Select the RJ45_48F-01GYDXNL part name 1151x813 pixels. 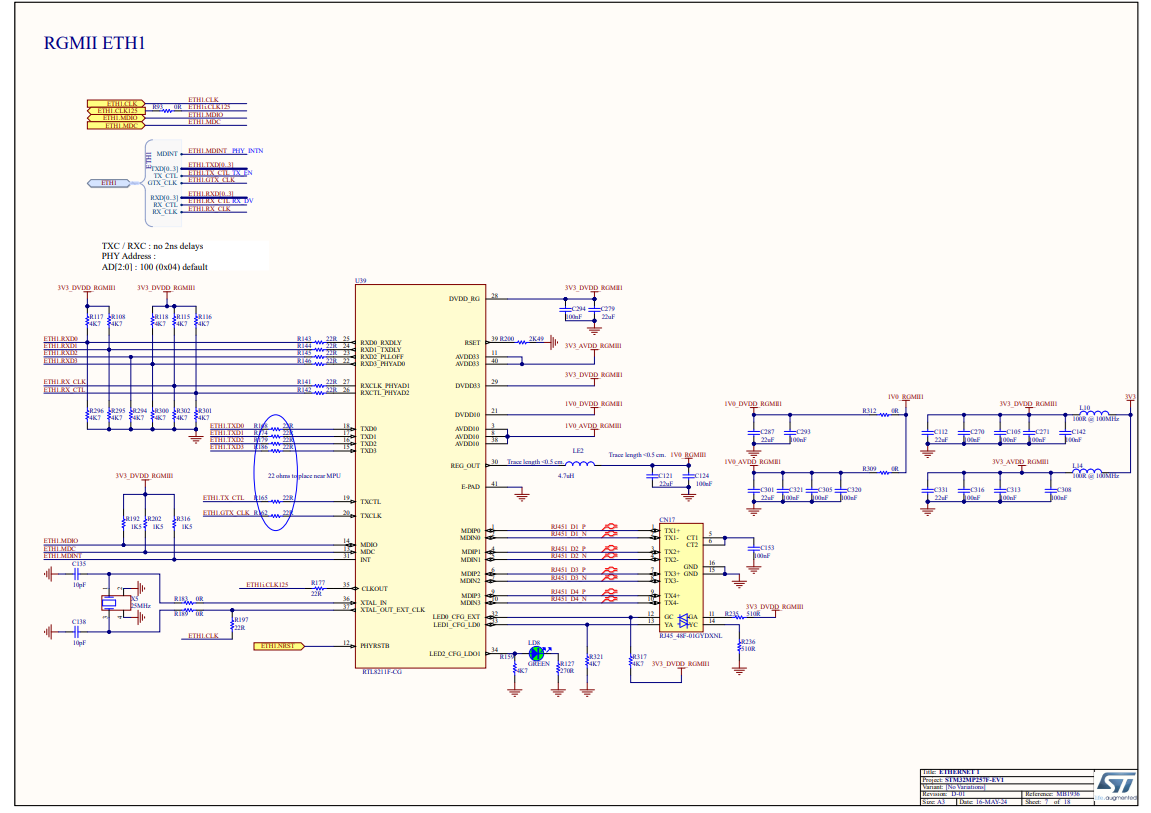click(690, 636)
